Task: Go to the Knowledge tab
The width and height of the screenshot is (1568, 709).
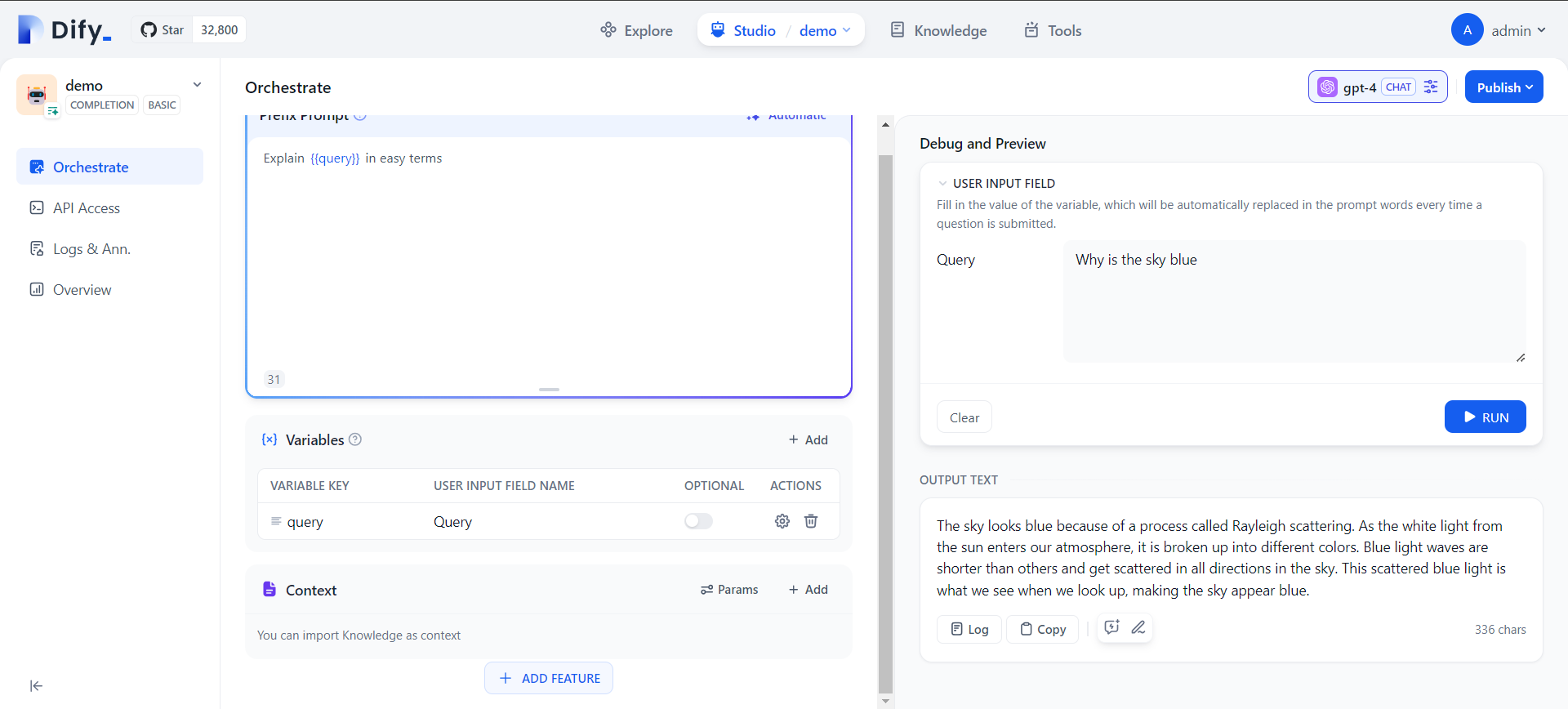Action: [938, 30]
